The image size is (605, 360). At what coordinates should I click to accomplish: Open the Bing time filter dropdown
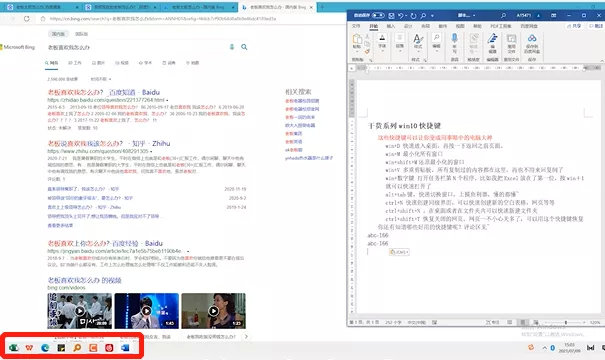click(101, 79)
